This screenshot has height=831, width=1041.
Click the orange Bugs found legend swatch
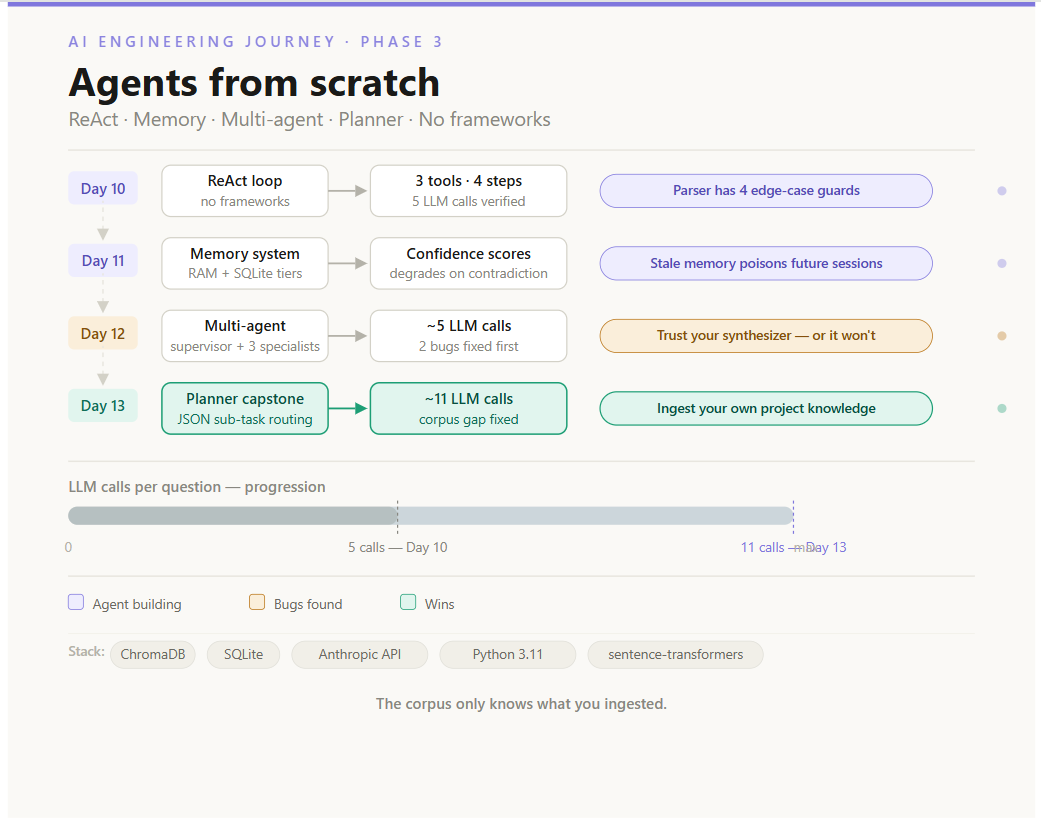[x=257, y=603]
